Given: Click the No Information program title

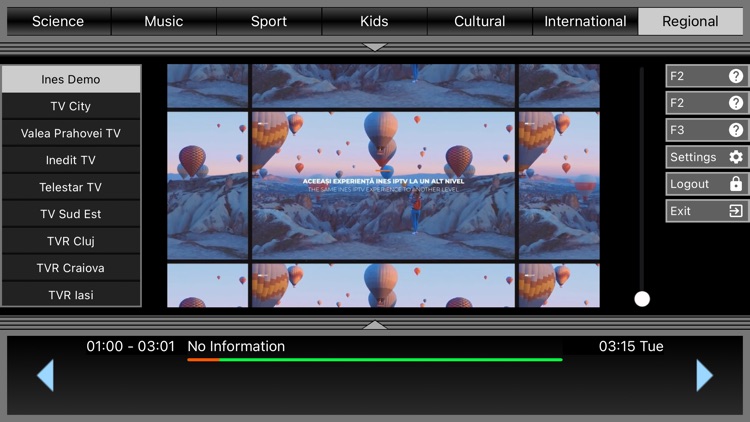Looking at the screenshot, I should pyautogui.click(x=236, y=346).
